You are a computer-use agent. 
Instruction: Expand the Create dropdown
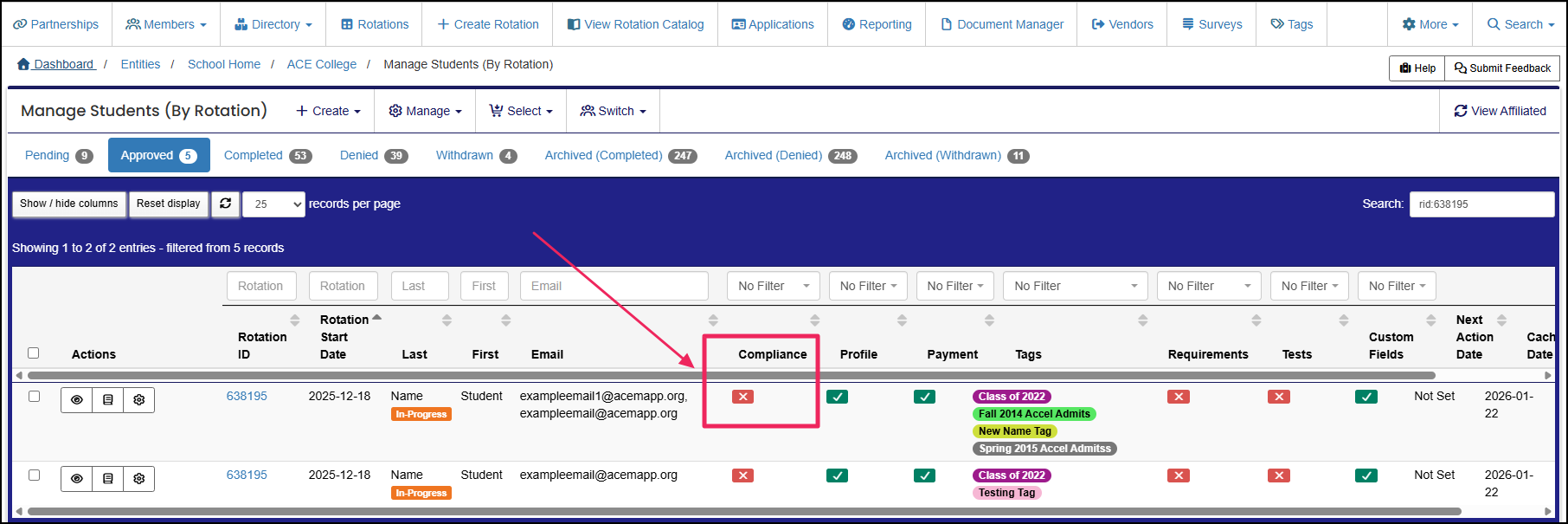(x=328, y=111)
